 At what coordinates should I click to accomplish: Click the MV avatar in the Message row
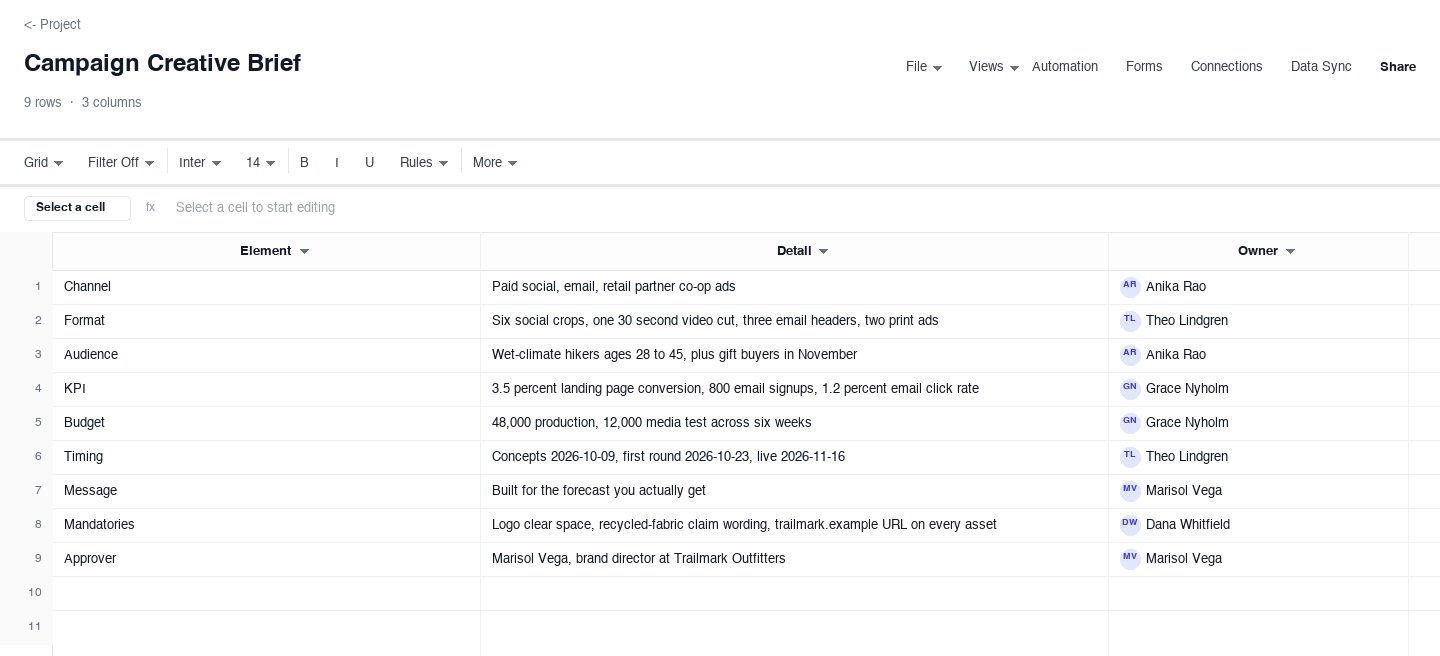1130,491
